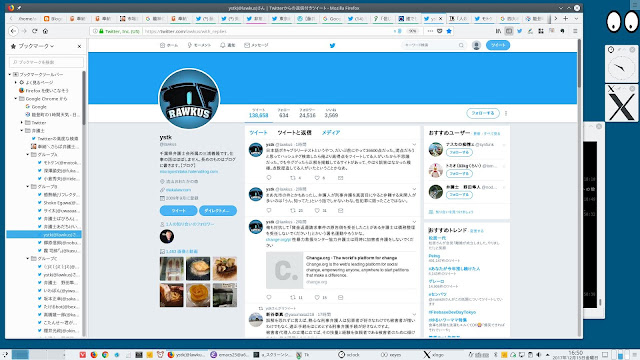
Task: Open the Change.org link card
Action: click(x=340, y=270)
